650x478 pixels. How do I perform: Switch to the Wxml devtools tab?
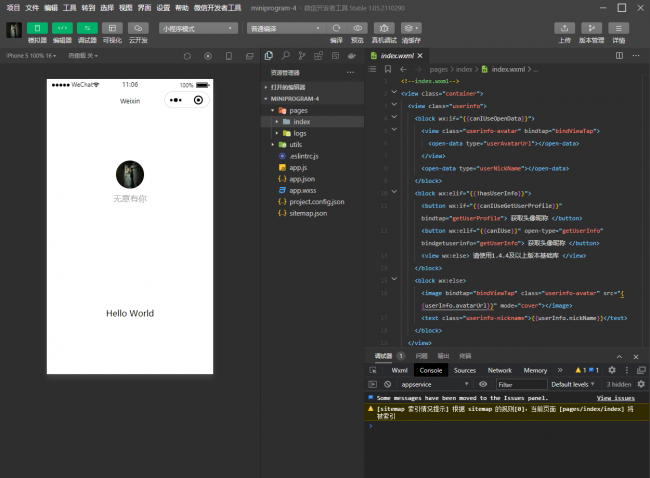(x=400, y=370)
